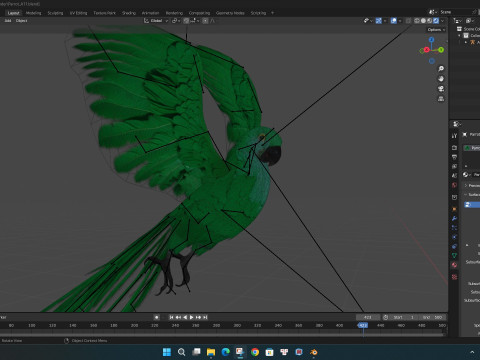
Task: Open the Tool properties tab
Action: coord(454,136)
